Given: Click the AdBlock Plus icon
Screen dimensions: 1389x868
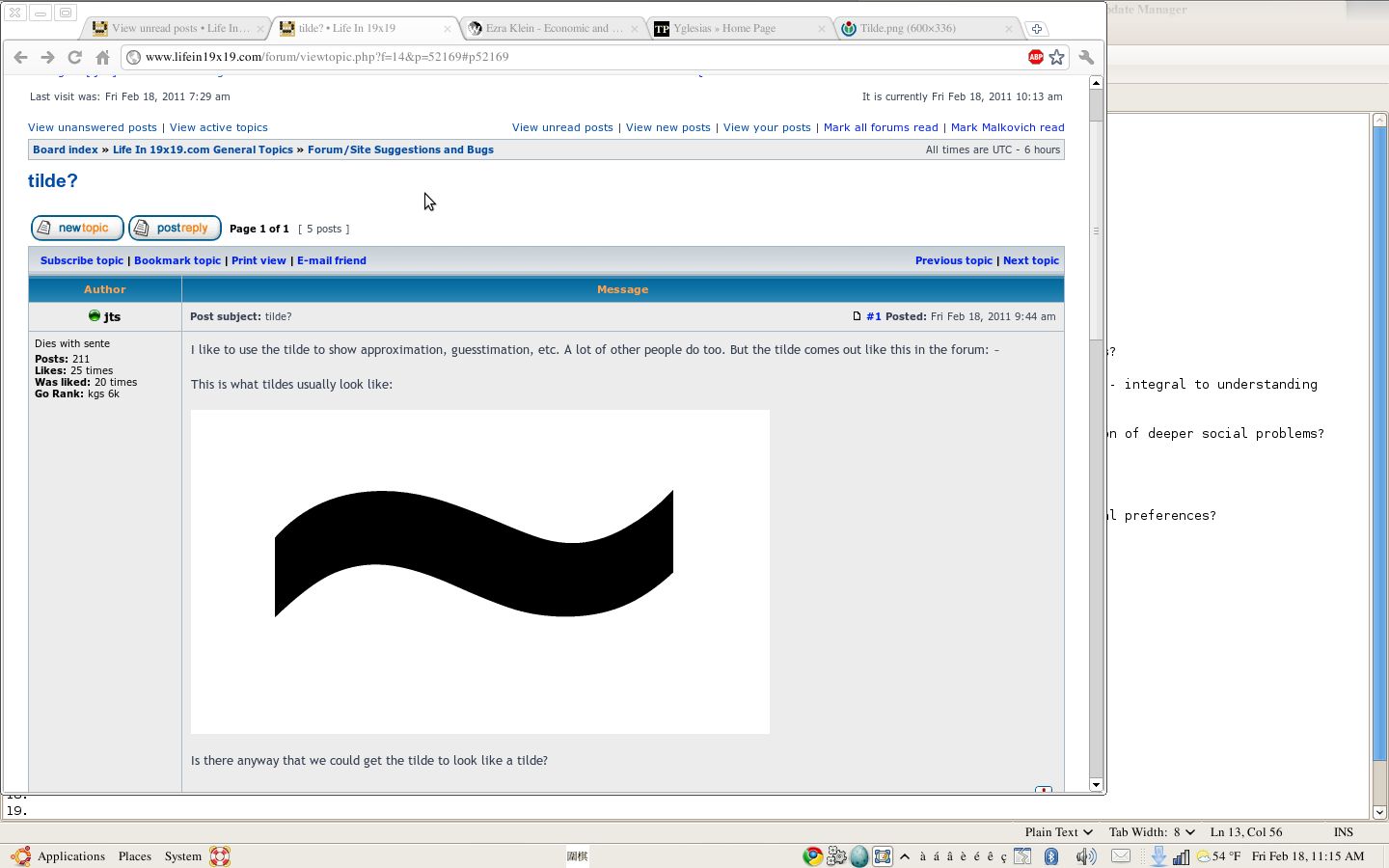Looking at the screenshot, I should tap(1035, 57).
